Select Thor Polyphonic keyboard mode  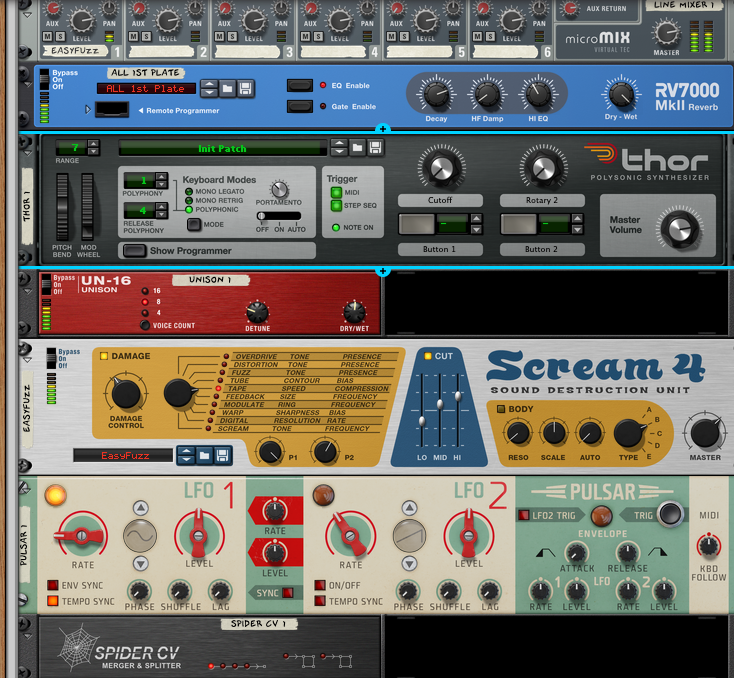(x=189, y=209)
